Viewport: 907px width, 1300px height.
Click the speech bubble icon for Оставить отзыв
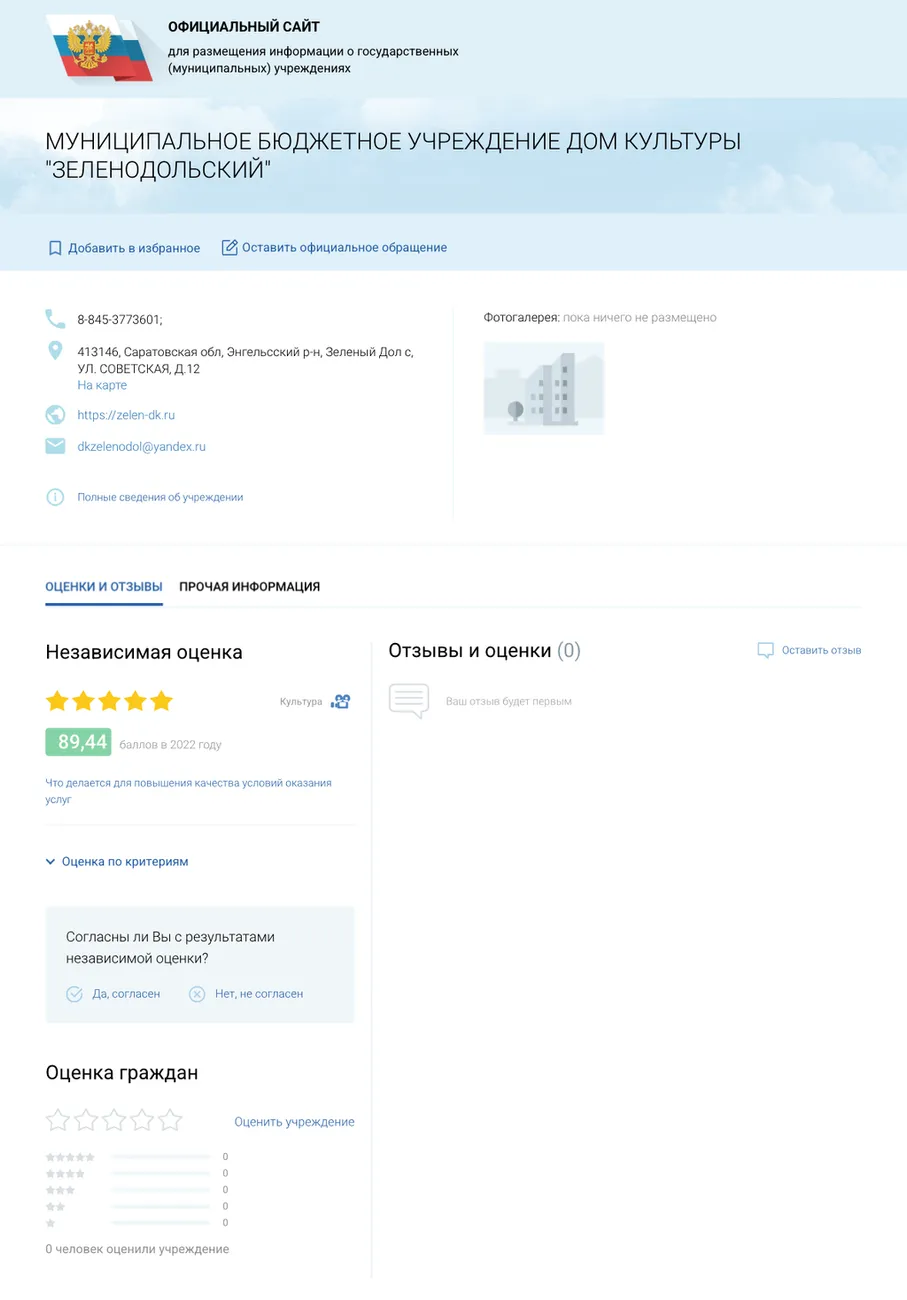(x=765, y=650)
